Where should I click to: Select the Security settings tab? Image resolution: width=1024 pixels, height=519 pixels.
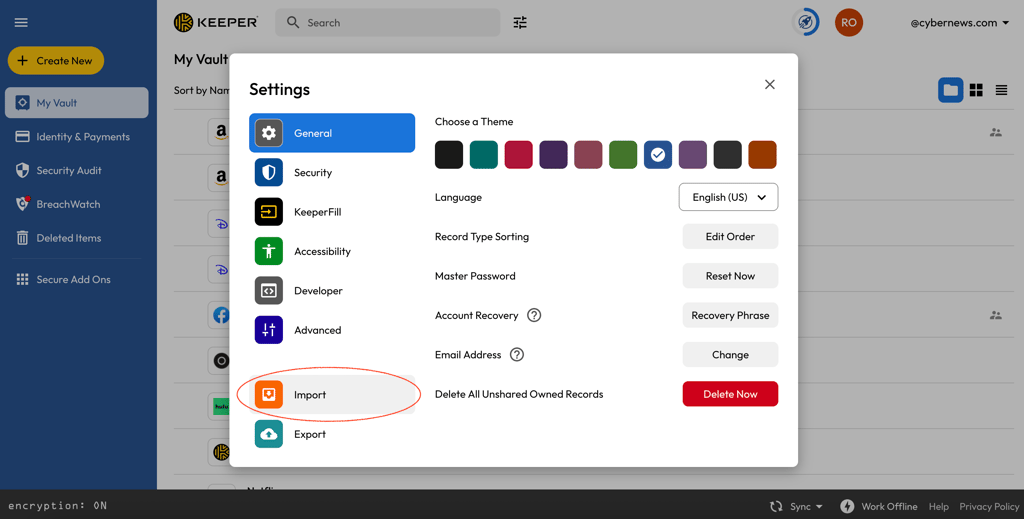tap(332, 172)
